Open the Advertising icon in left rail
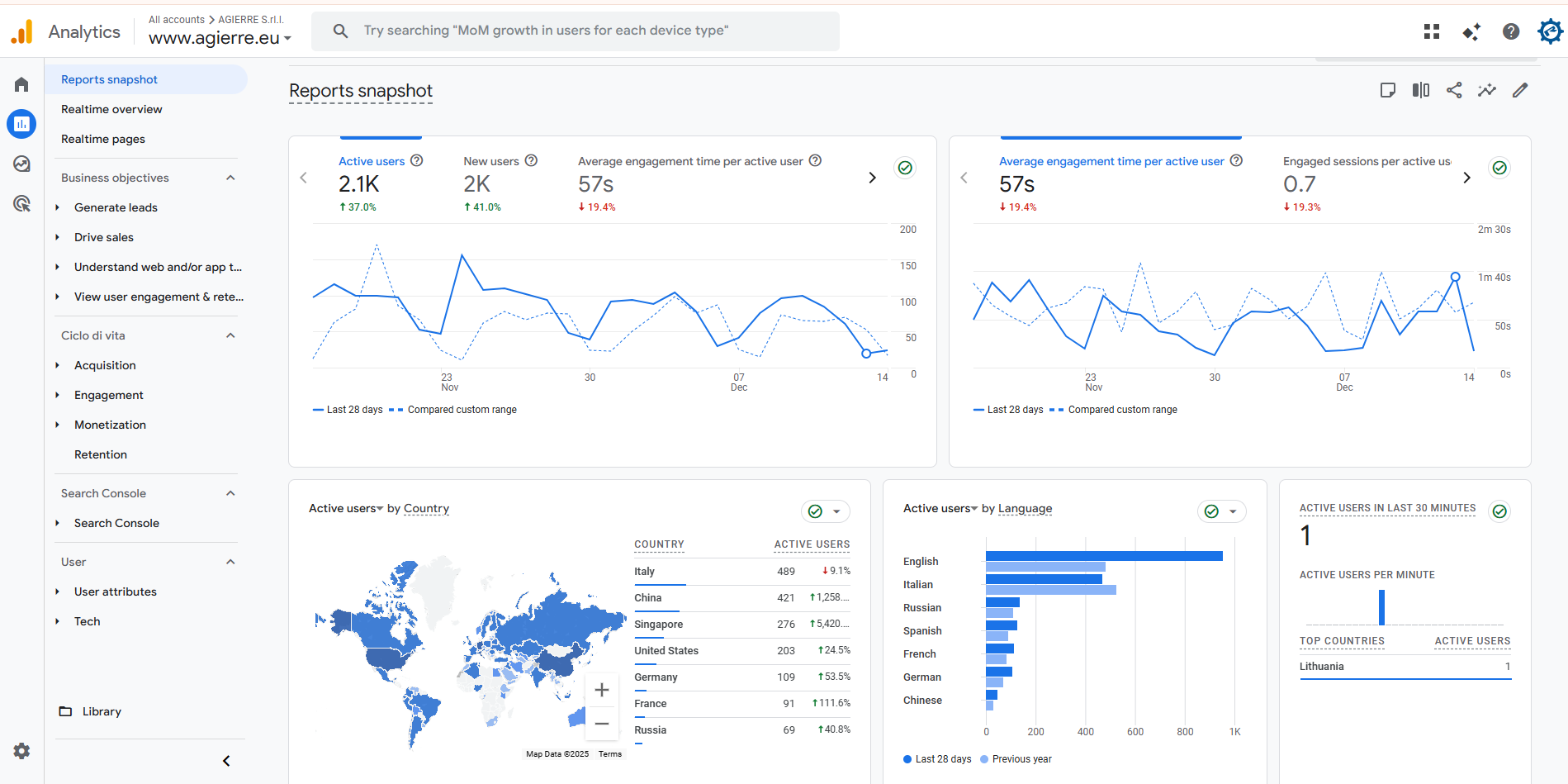 tap(21, 203)
